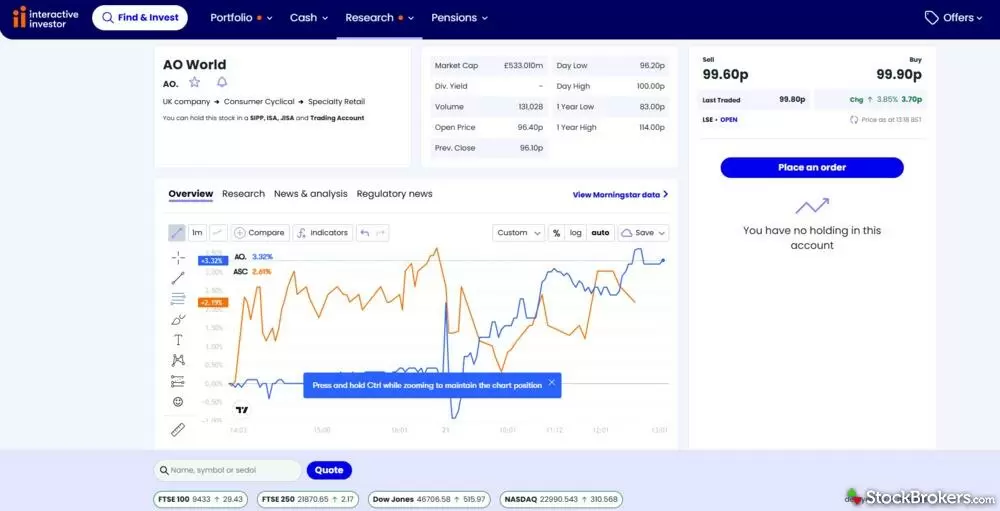Select the trend line drawing tool
Image resolution: width=1000 pixels, height=511 pixels.
click(x=178, y=278)
